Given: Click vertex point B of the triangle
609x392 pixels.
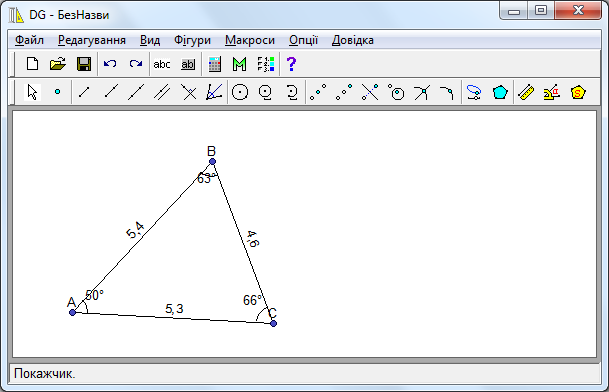Looking at the screenshot, I should click(212, 161).
